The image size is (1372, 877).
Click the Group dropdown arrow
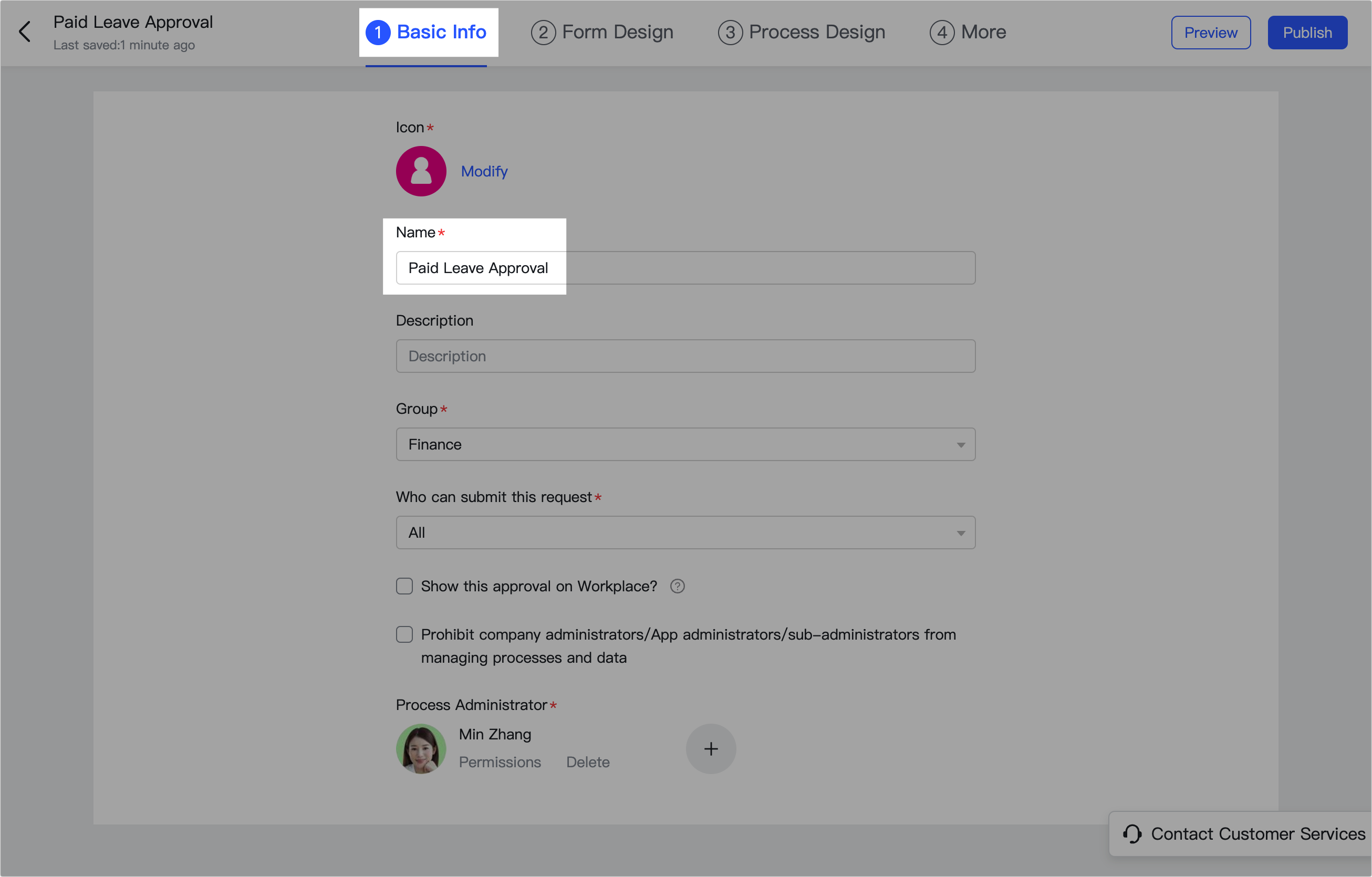pyautogui.click(x=961, y=445)
